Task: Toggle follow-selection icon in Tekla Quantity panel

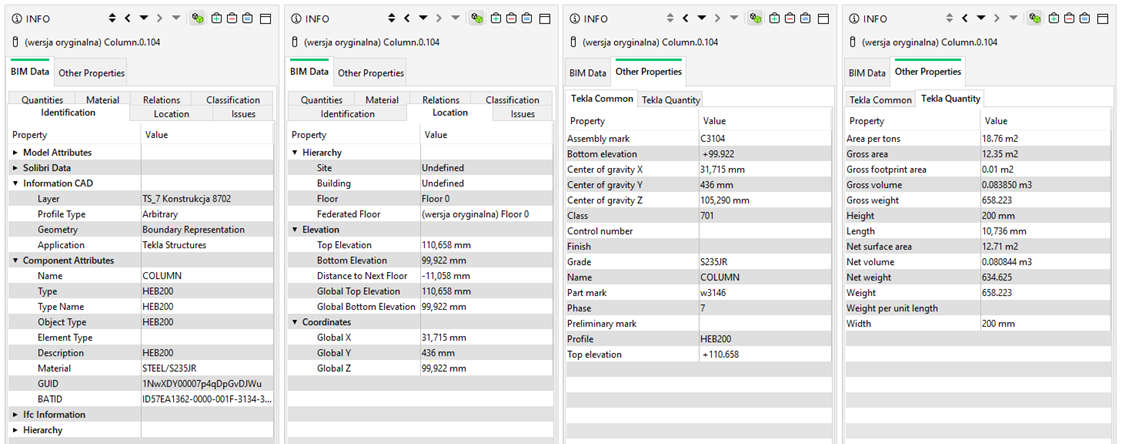Action: click(x=1035, y=19)
